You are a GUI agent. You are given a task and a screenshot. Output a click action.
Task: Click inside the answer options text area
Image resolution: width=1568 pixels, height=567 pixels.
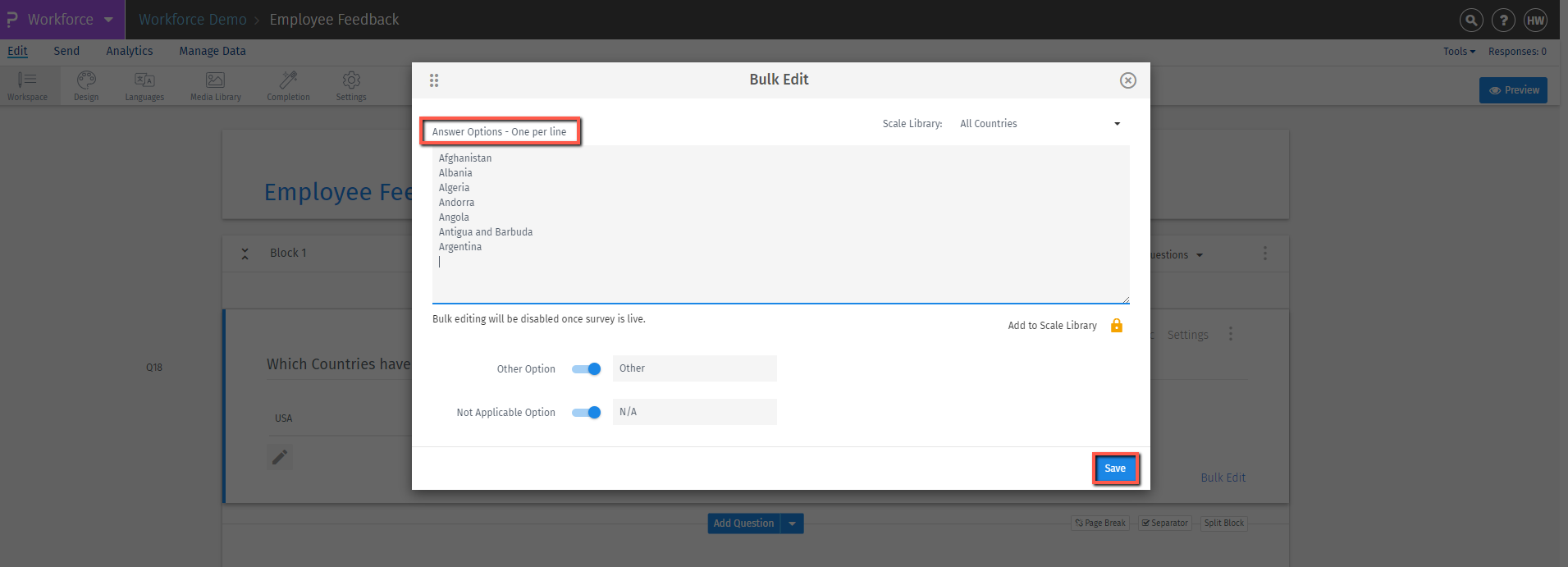(x=780, y=224)
